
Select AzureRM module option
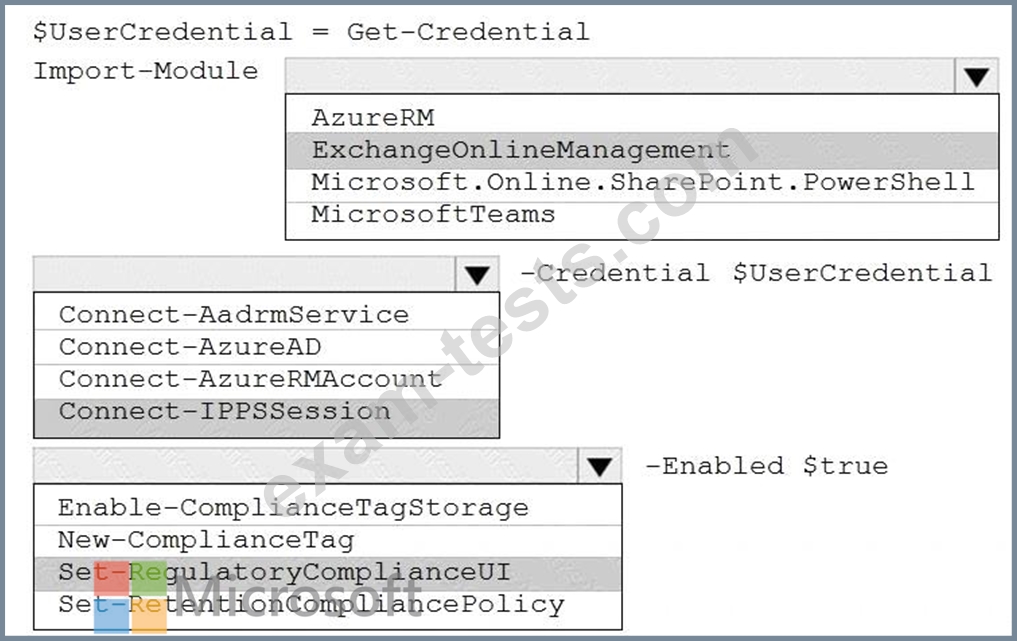[x=372, y=118]
